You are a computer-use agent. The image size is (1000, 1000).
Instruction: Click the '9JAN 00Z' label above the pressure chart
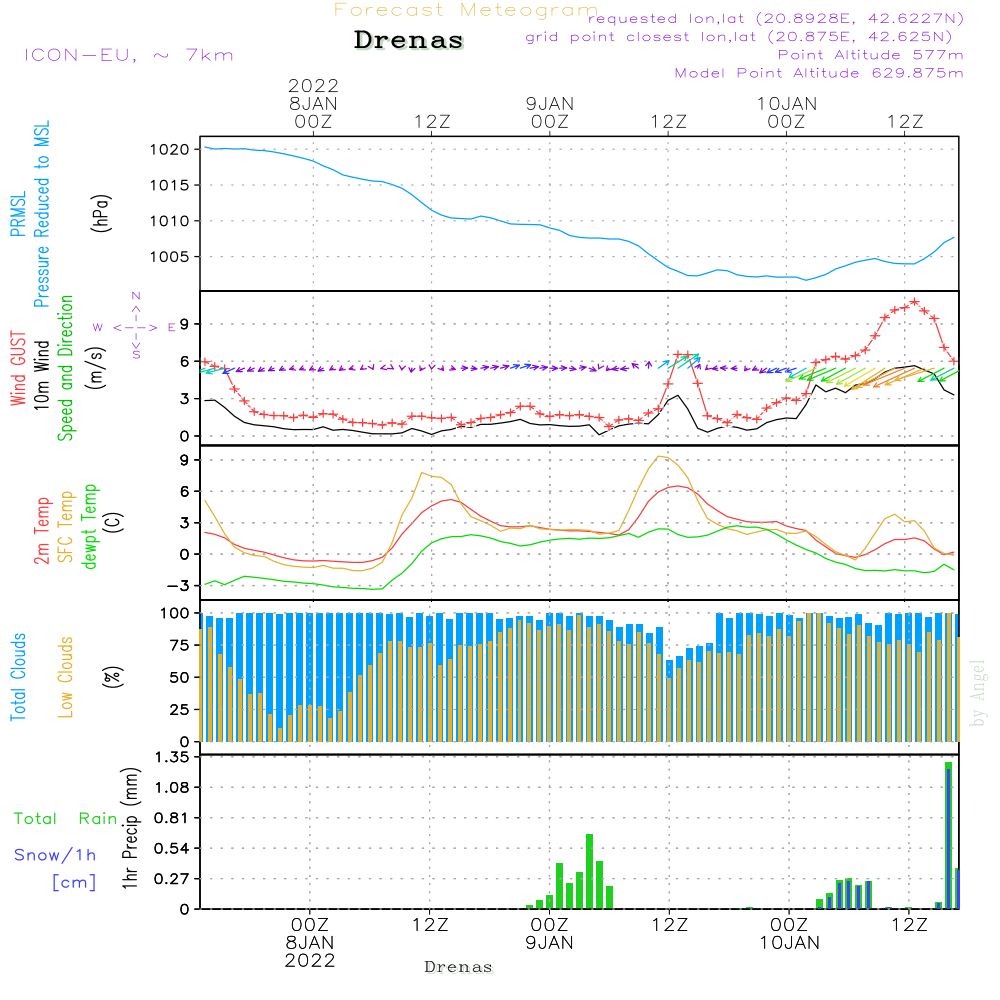click(550, 112)
